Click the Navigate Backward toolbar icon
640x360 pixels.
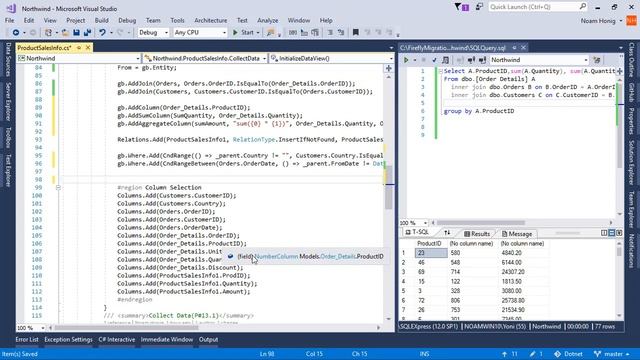point(16,32)
